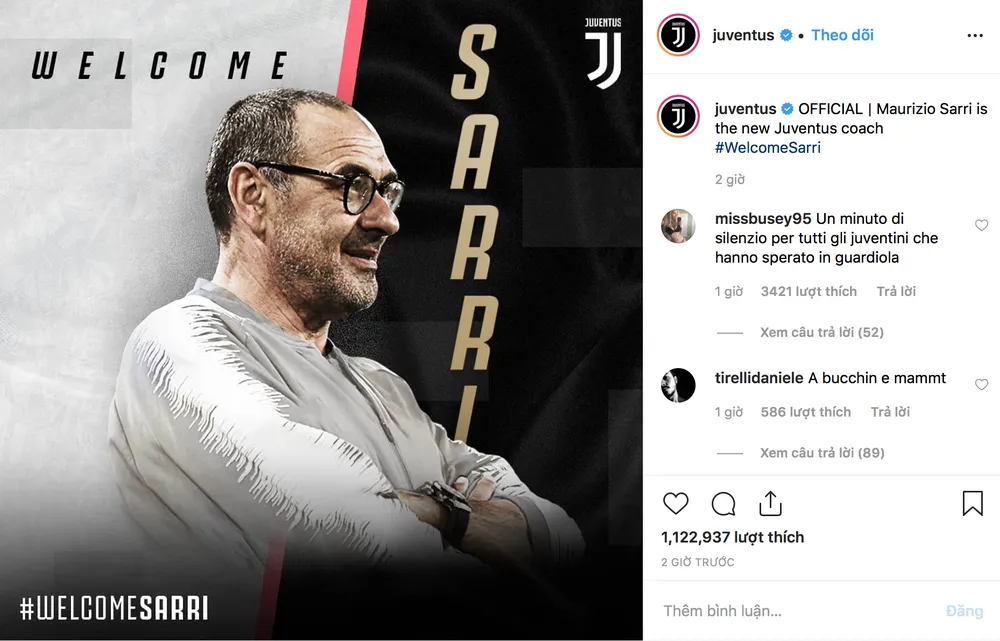Save the post with bookmark icon
1000x641 pixels.
click(972, 503)
